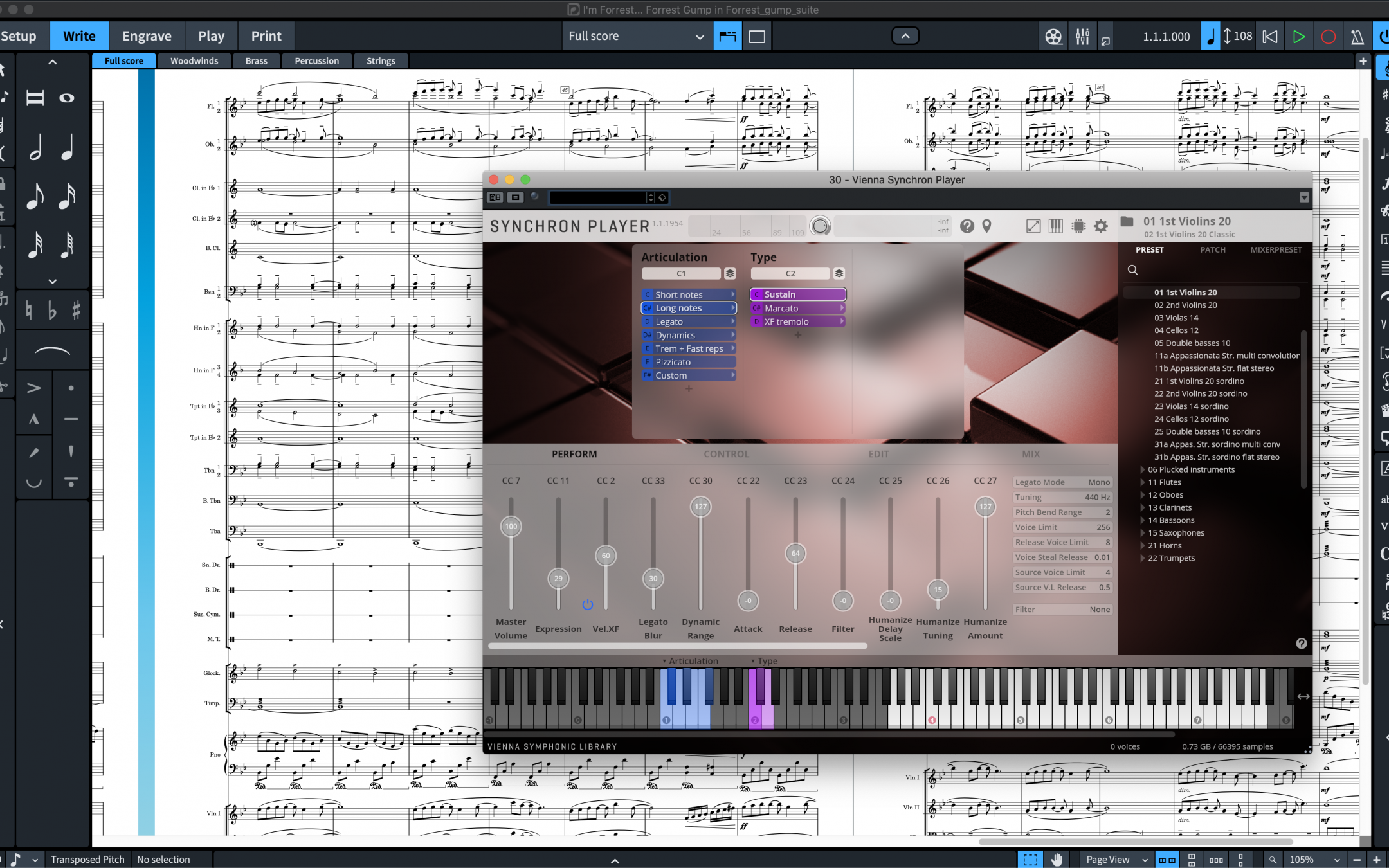Expand the 21 Horns preset folder

(1143, 546)
